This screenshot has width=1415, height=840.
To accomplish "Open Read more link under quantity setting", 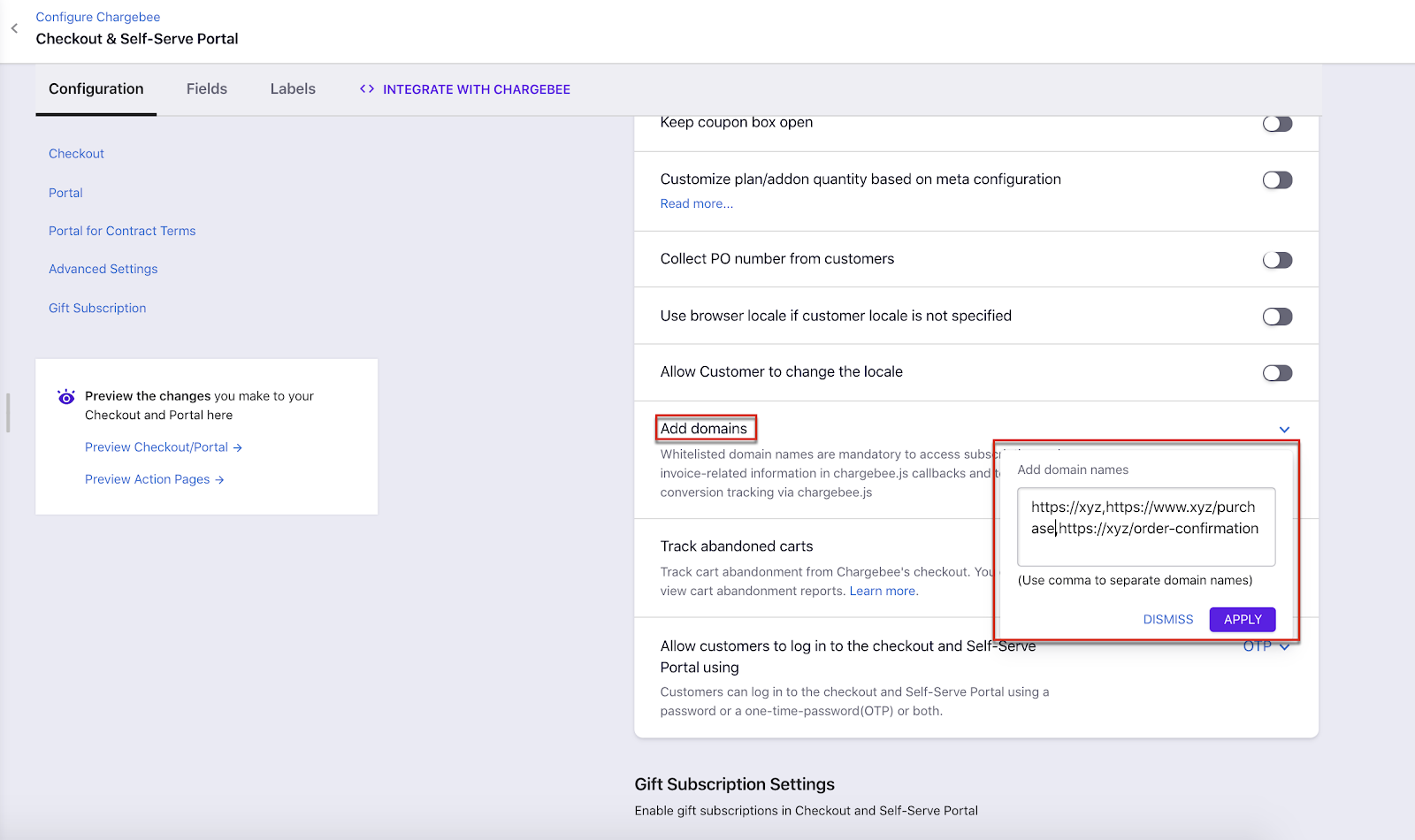I will (697, 204).
